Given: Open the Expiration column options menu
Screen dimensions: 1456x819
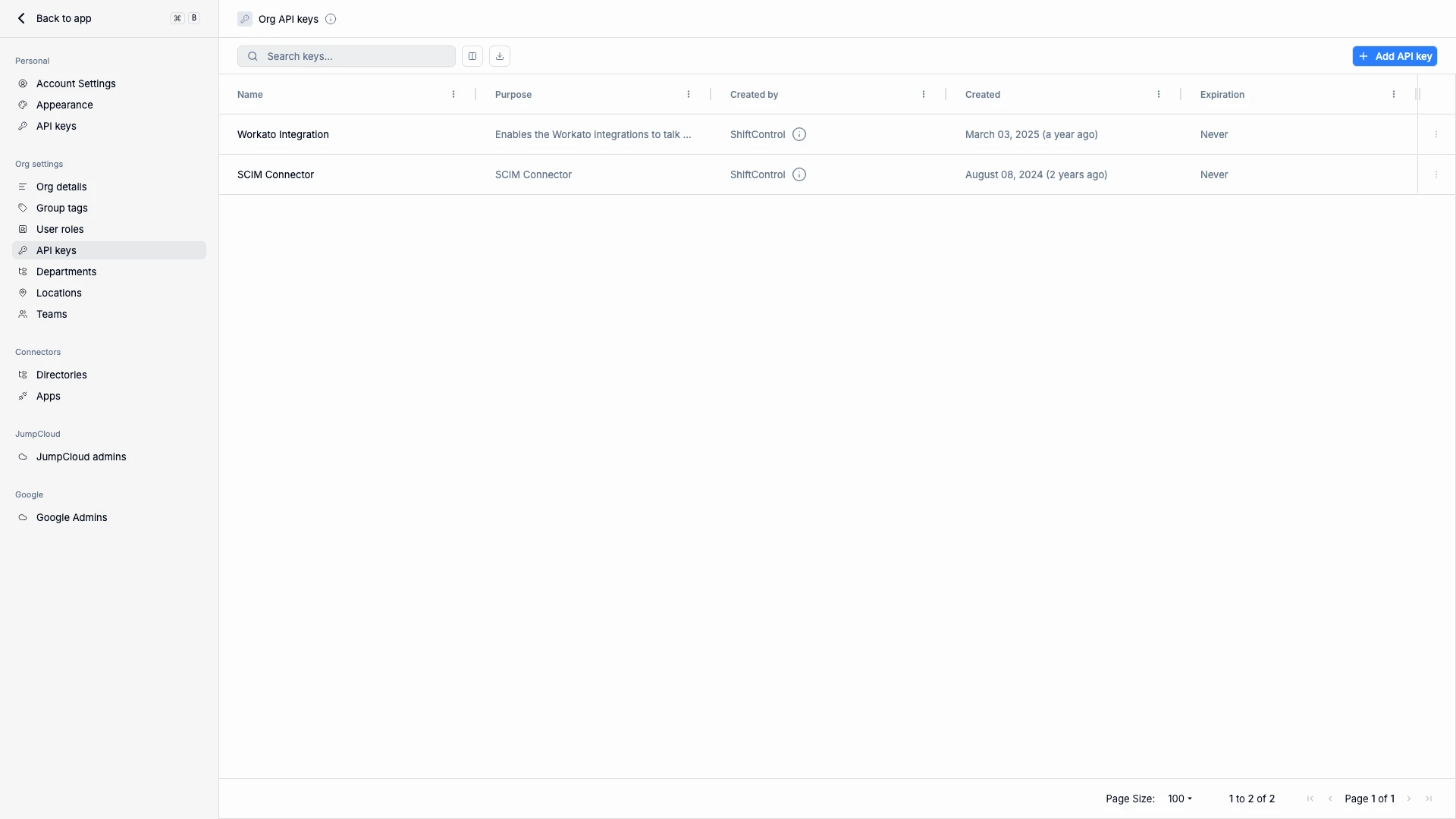Looking at the screenshot, I should 1394,95.
